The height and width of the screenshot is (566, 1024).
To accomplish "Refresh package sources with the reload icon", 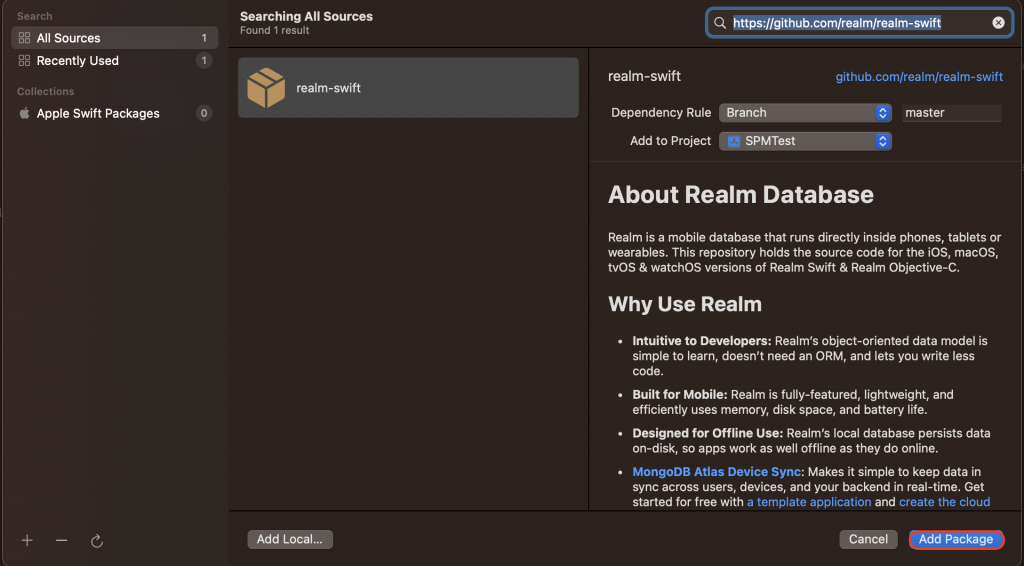I will click(97, 541).
